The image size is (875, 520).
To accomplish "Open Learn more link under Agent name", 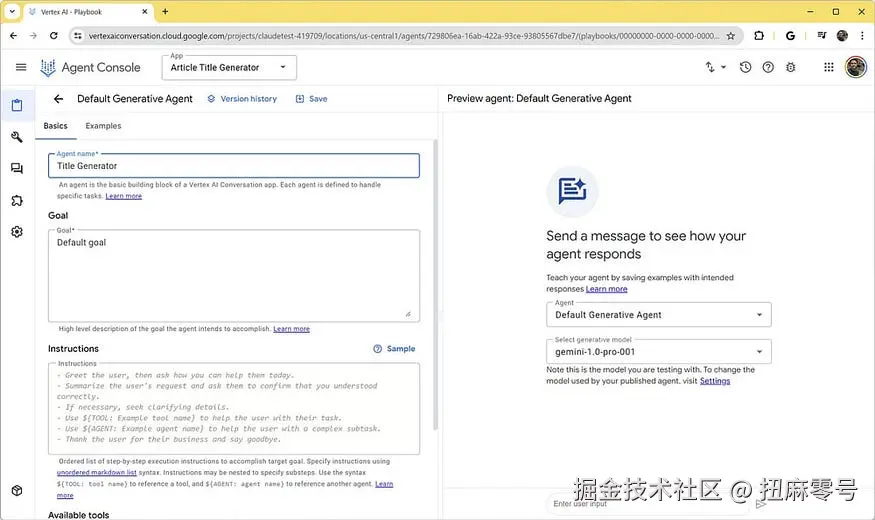I will tap(123, 196).
